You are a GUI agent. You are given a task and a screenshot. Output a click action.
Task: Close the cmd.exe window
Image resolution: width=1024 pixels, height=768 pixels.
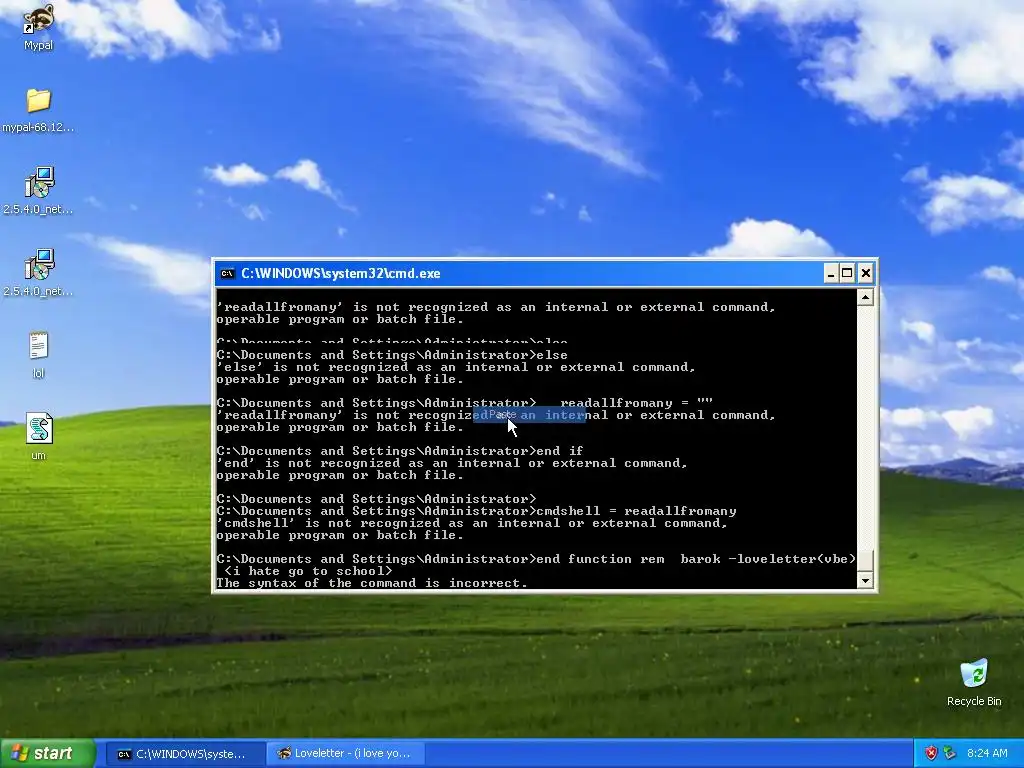tap(865, 274)
